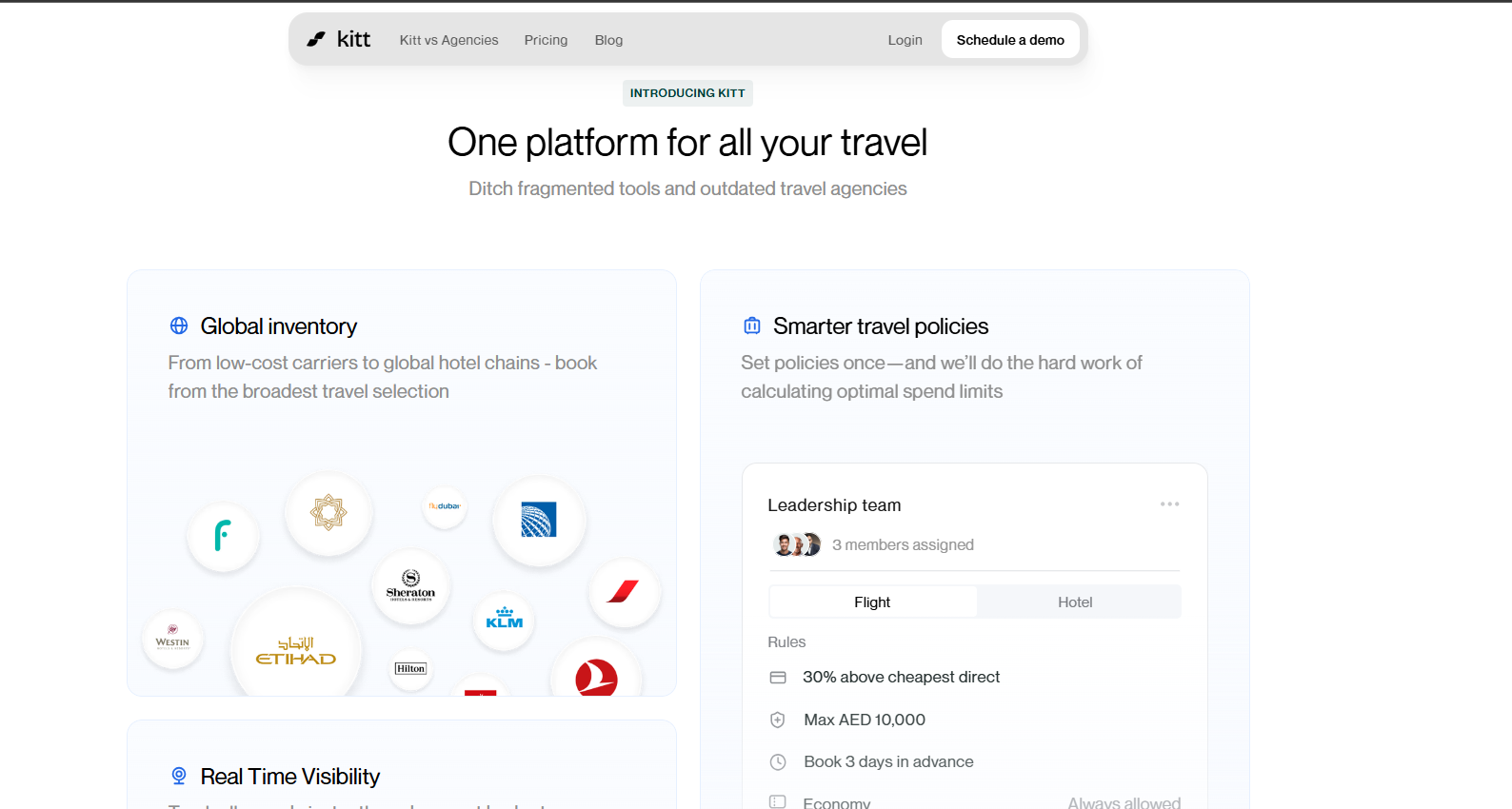
Task: Go to the Pricing page
Action: coord(546,40)
